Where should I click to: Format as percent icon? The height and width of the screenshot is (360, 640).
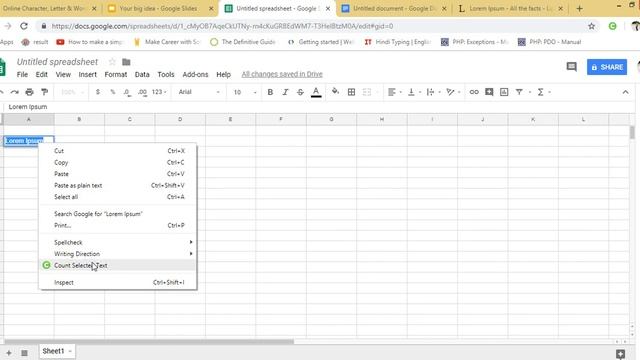[x=113, y=92]
